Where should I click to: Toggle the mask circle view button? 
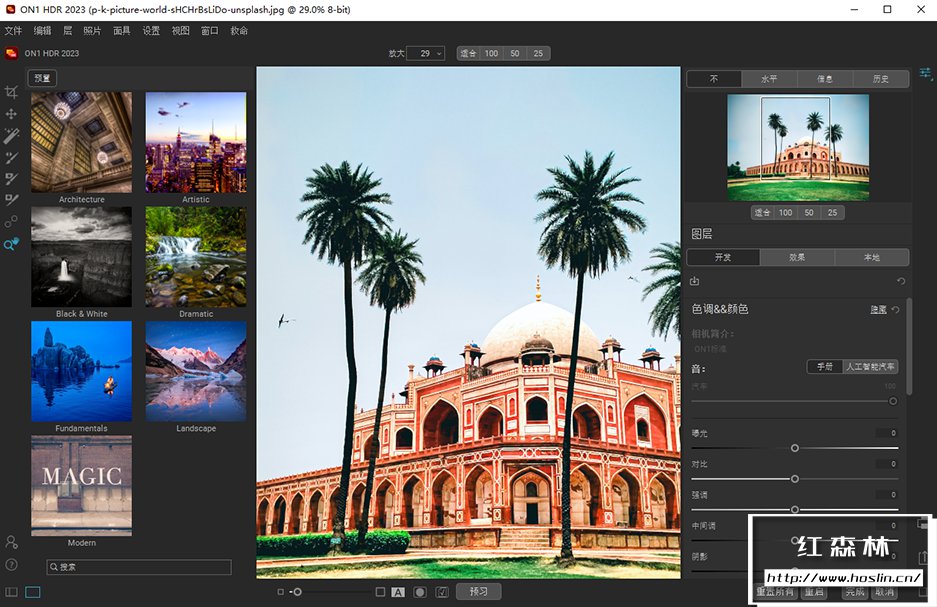point(420,592)
